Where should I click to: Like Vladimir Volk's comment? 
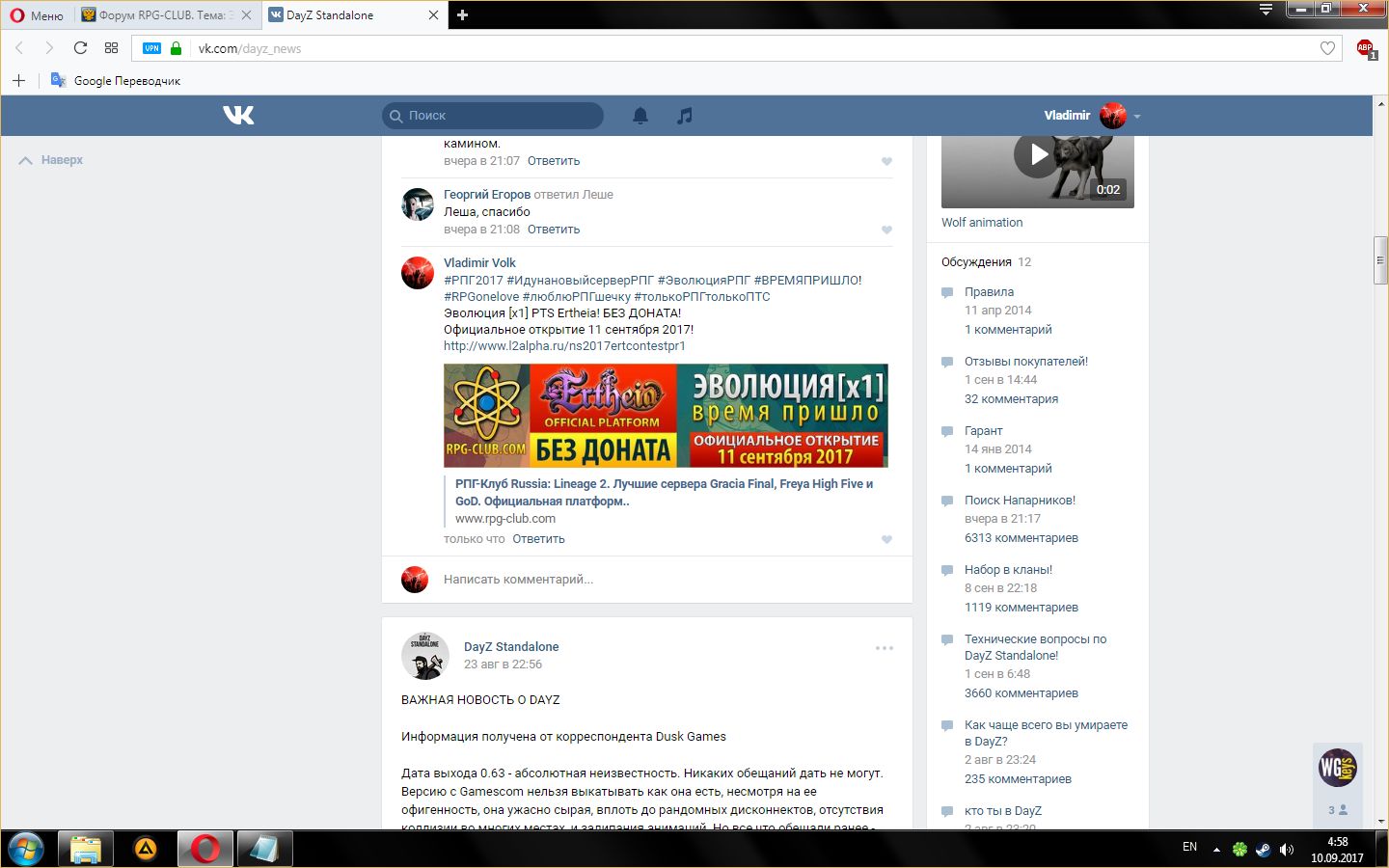click(x=886, y=539)
